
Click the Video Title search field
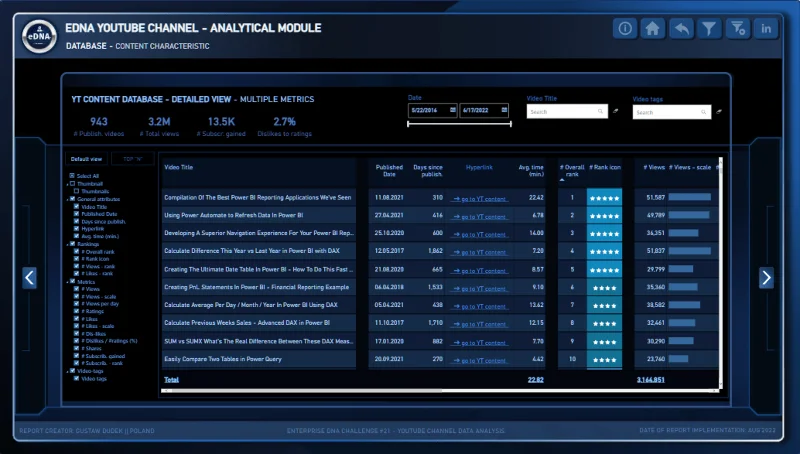point(567,111)
